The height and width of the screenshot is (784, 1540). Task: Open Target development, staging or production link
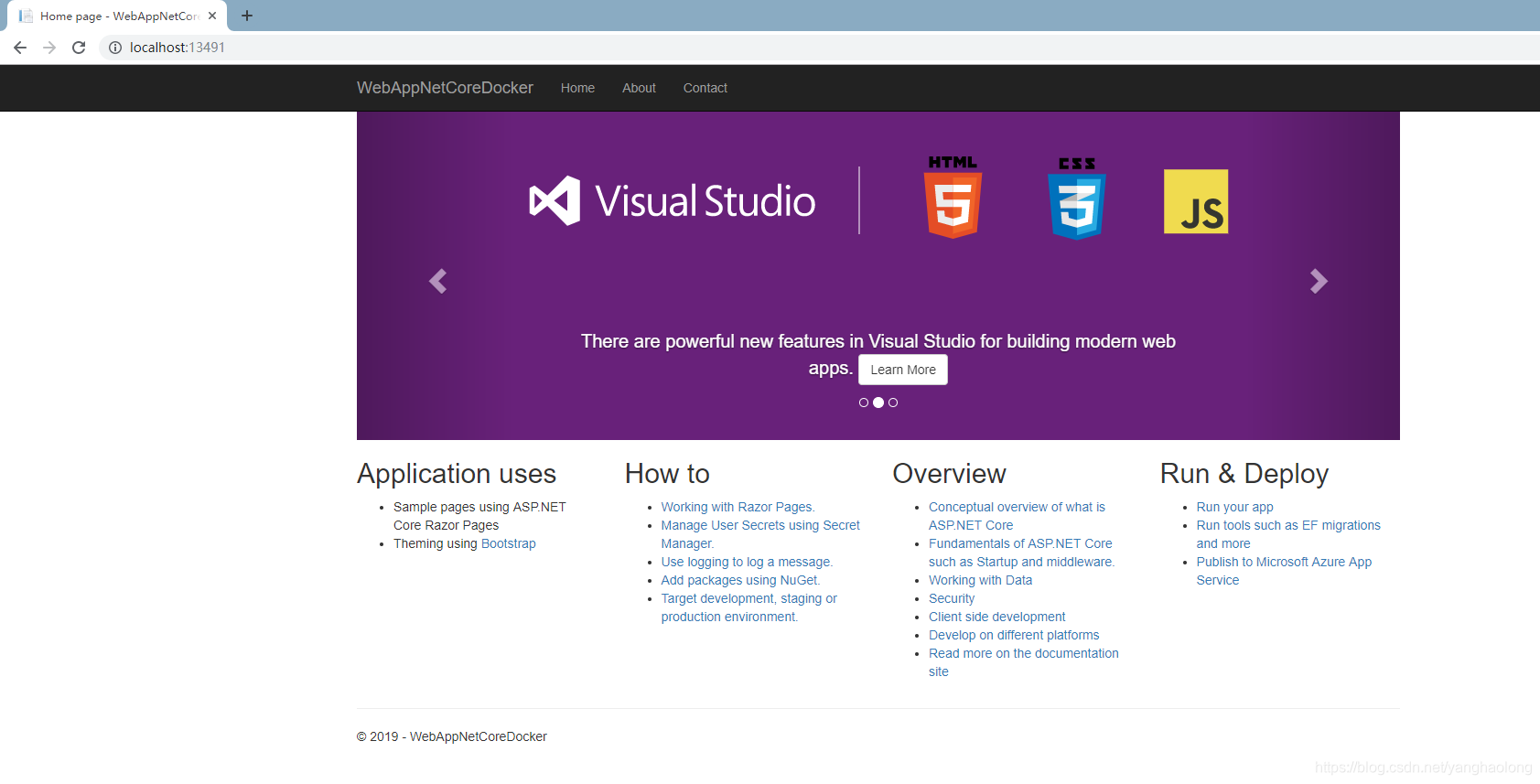[x=749, y=607]
